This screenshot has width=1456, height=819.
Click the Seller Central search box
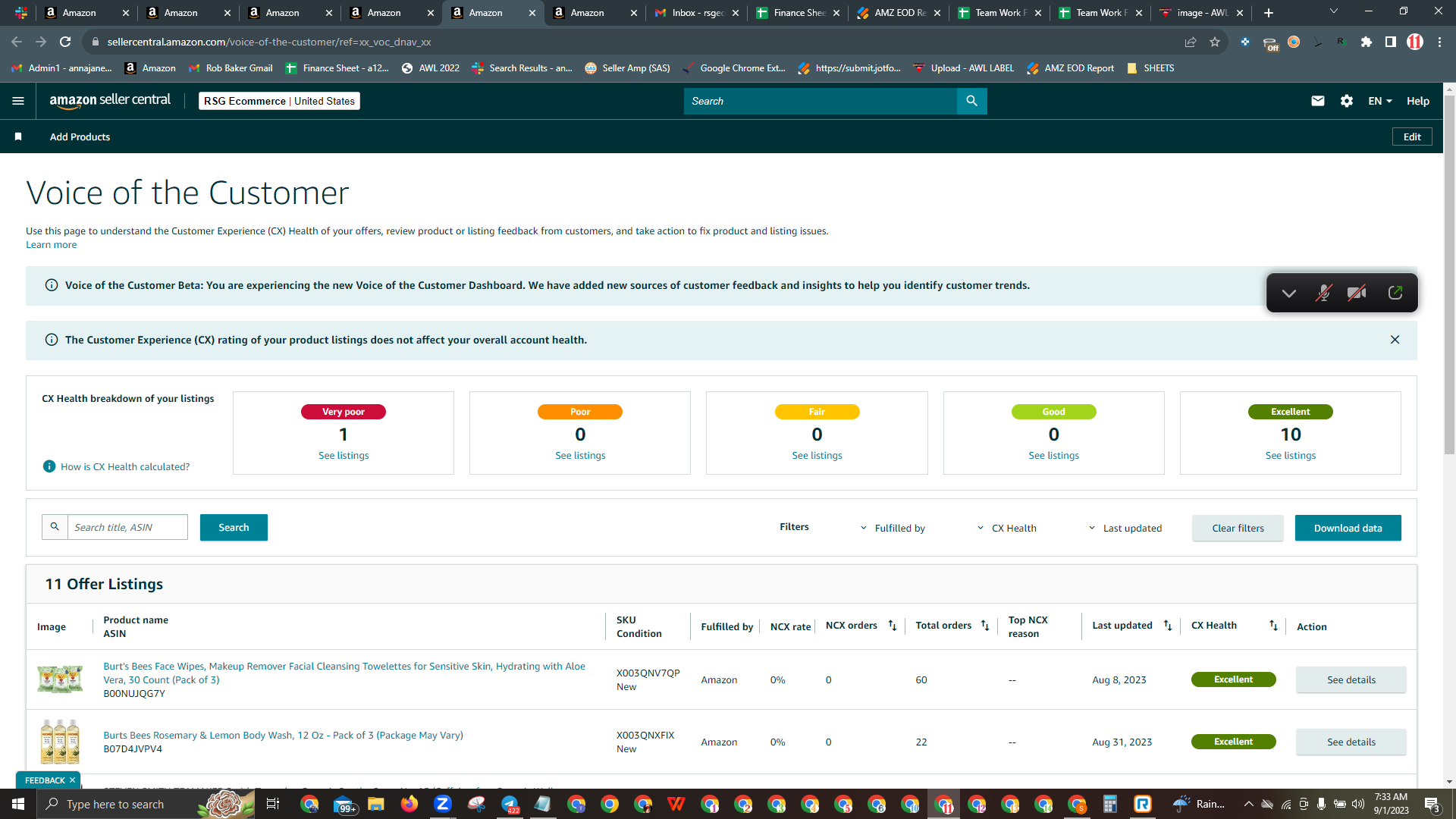pos(820,101)
